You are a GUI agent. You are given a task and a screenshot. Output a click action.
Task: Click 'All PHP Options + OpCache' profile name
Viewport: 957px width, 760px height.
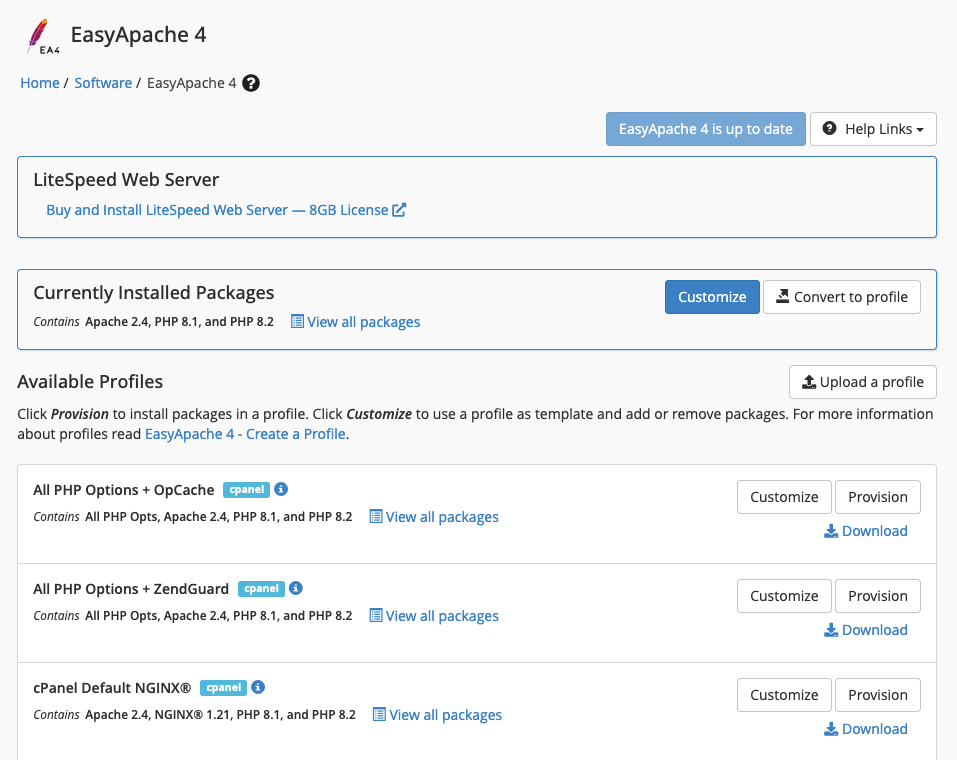coord(124,490)
